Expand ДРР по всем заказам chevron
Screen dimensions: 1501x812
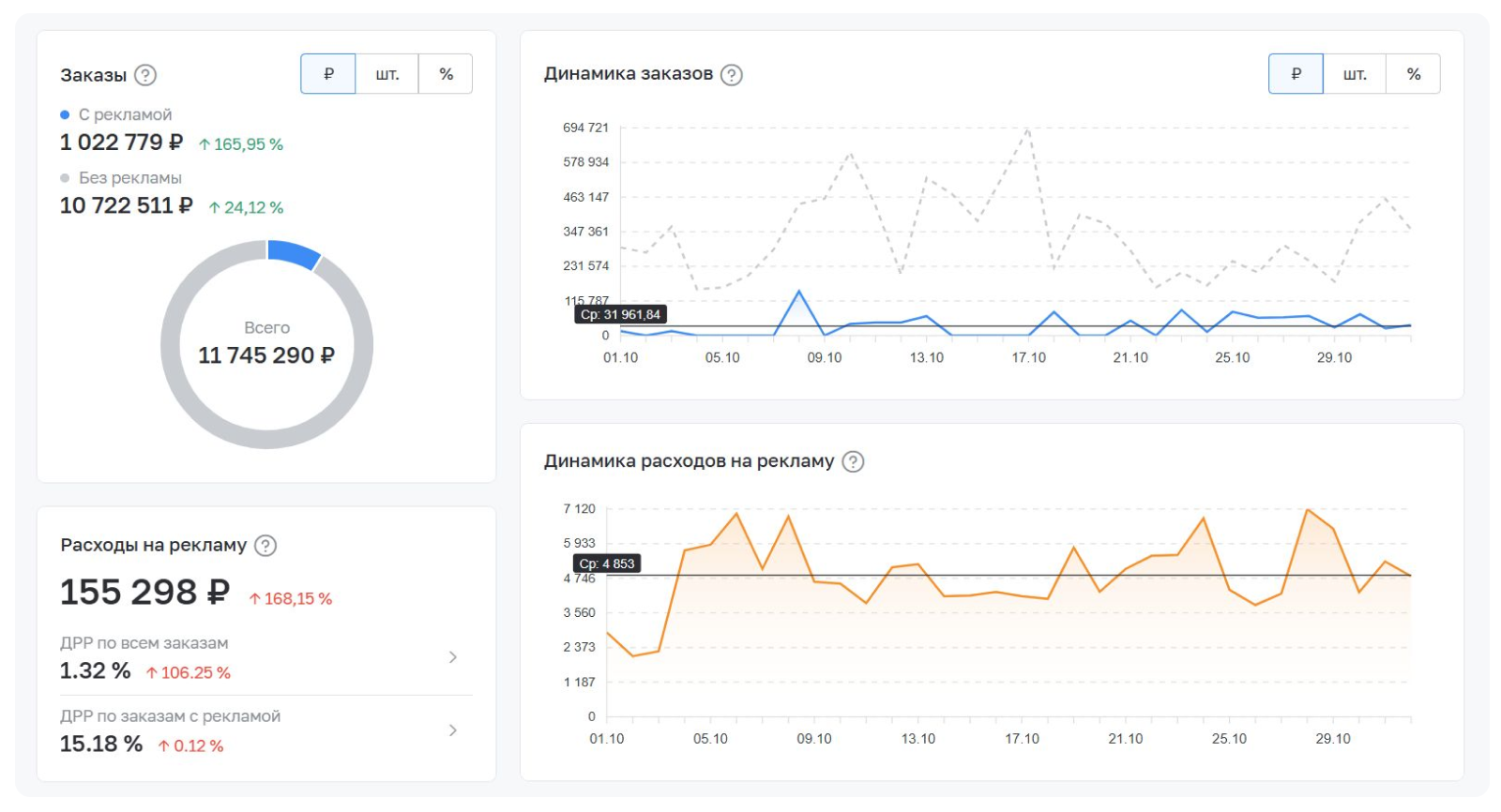453,657
